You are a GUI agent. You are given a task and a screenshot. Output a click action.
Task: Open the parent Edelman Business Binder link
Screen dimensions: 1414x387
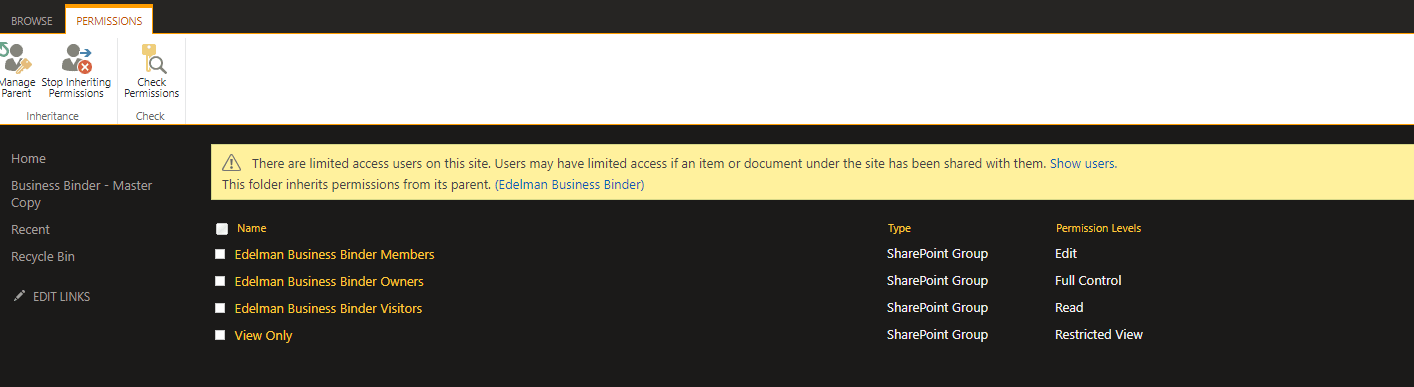[x=569, y=185]
